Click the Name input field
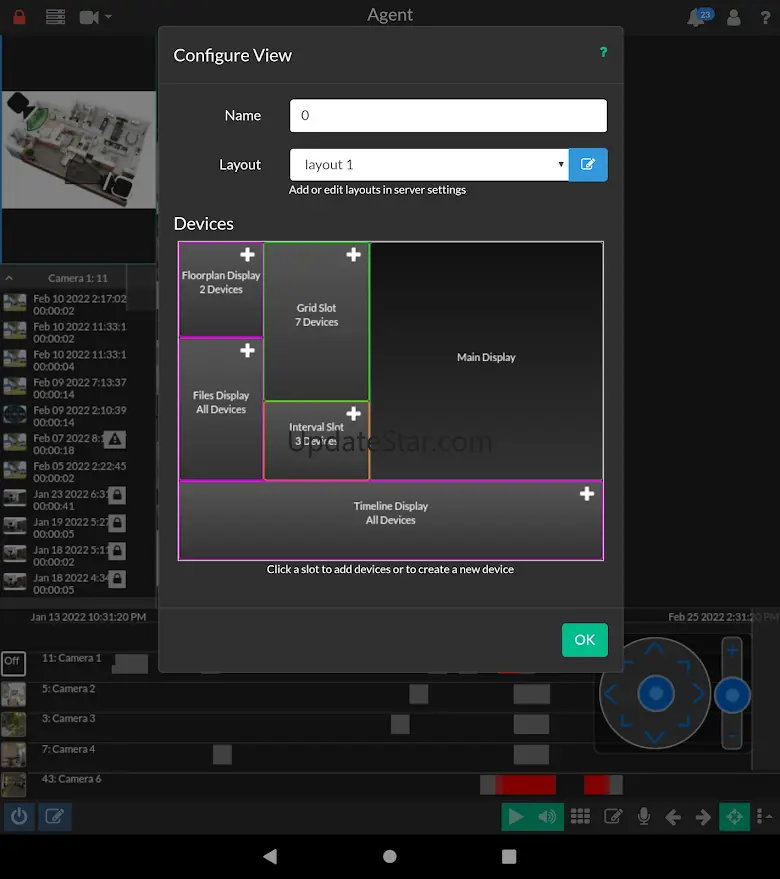Screen dimensions: 780x879 [448, 115]
